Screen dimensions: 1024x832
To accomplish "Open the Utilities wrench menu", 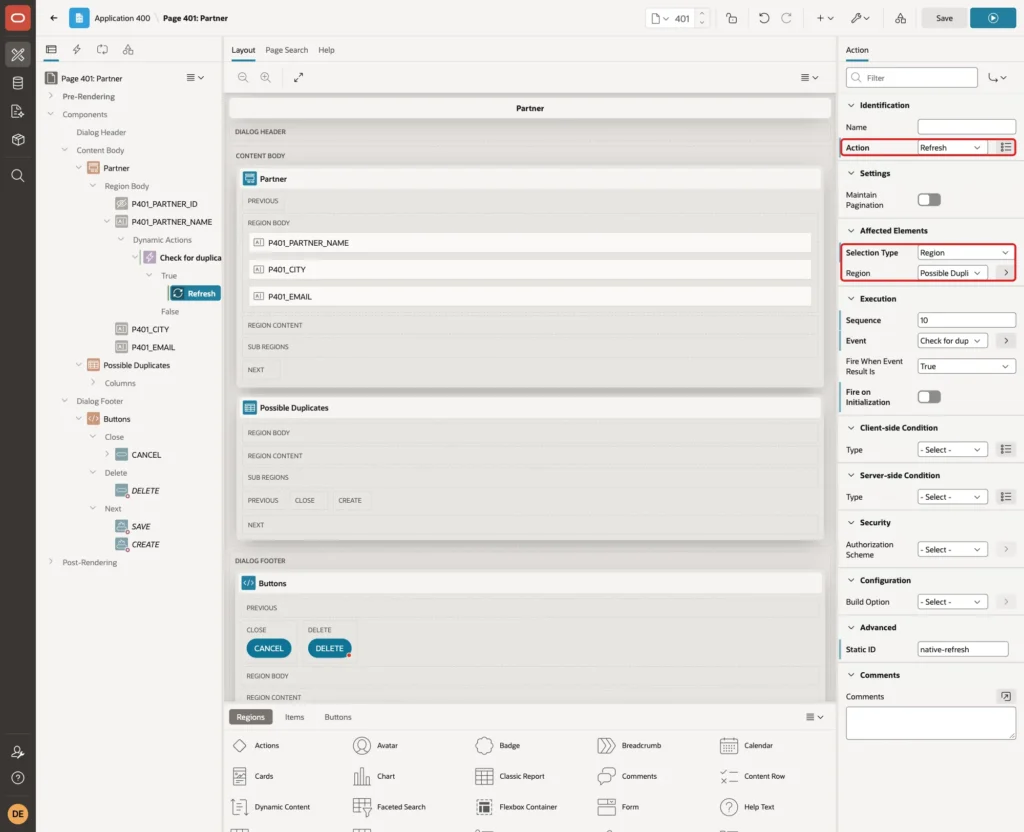I will [860, 18].
